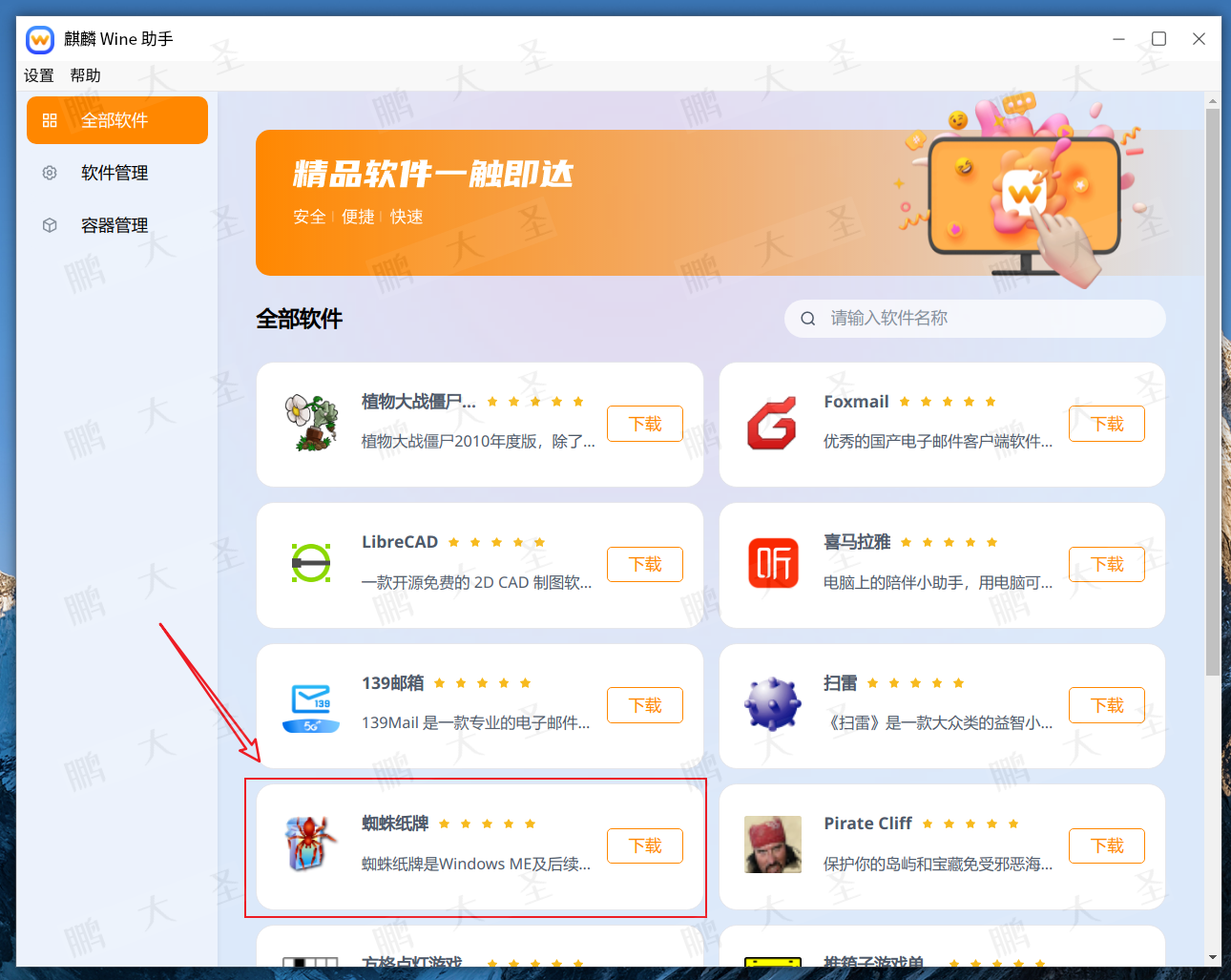The image size is (1231, 980).
Task: Click description 139Mail 是一款专业的电子邮件...
Action: pyautogui.click(x=475, y=722)
